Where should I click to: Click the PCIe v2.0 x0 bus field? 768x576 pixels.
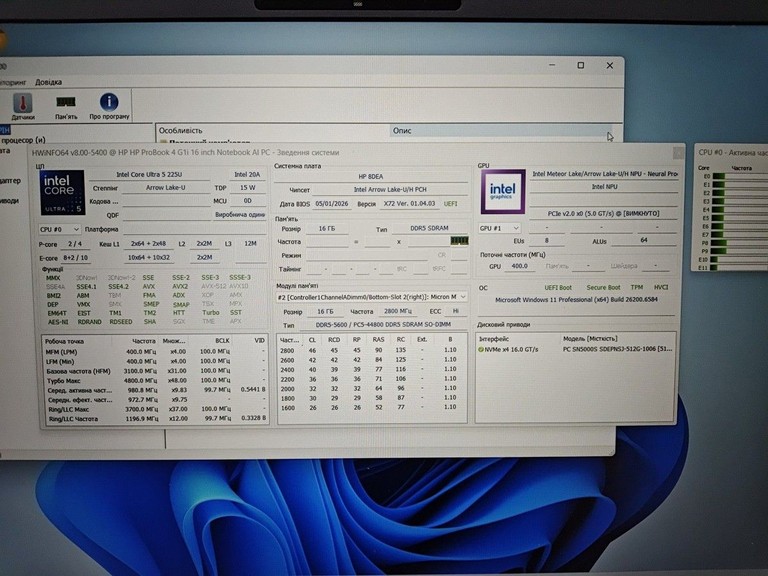[x=603, y=214]
